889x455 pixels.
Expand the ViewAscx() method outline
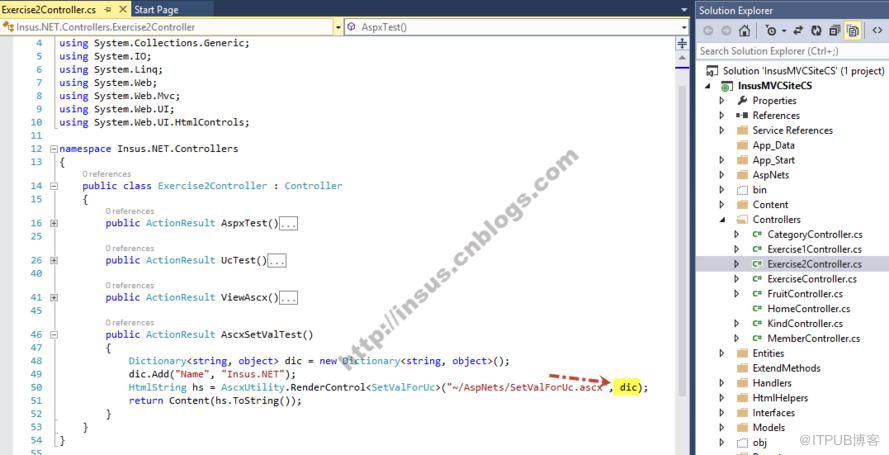click(x=54, y=297)
